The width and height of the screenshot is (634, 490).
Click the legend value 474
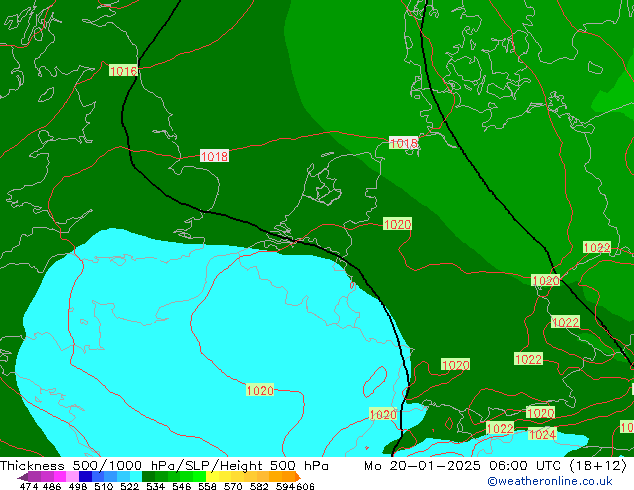tap(29, 486)
